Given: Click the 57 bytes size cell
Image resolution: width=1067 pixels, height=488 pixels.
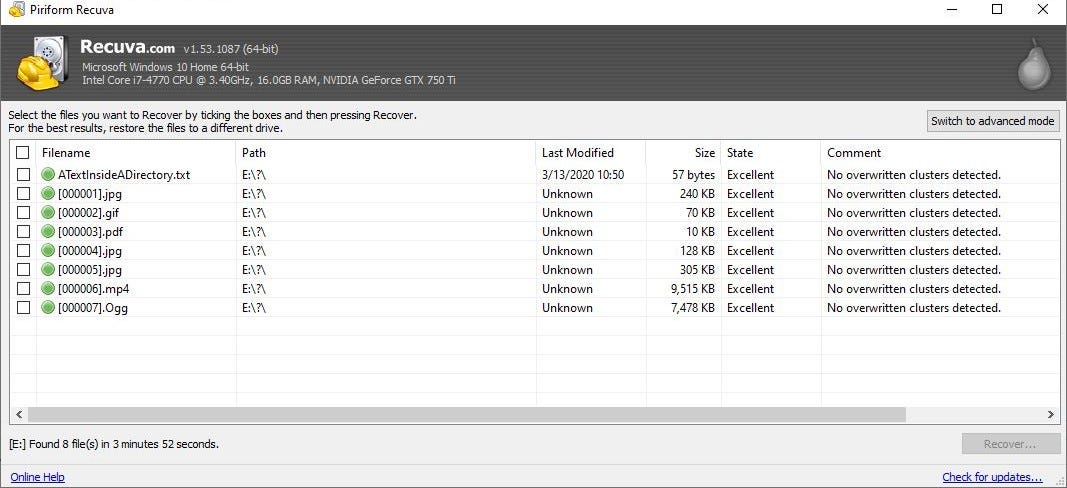Looking at the screenshot, I should [x=693, y=175].
